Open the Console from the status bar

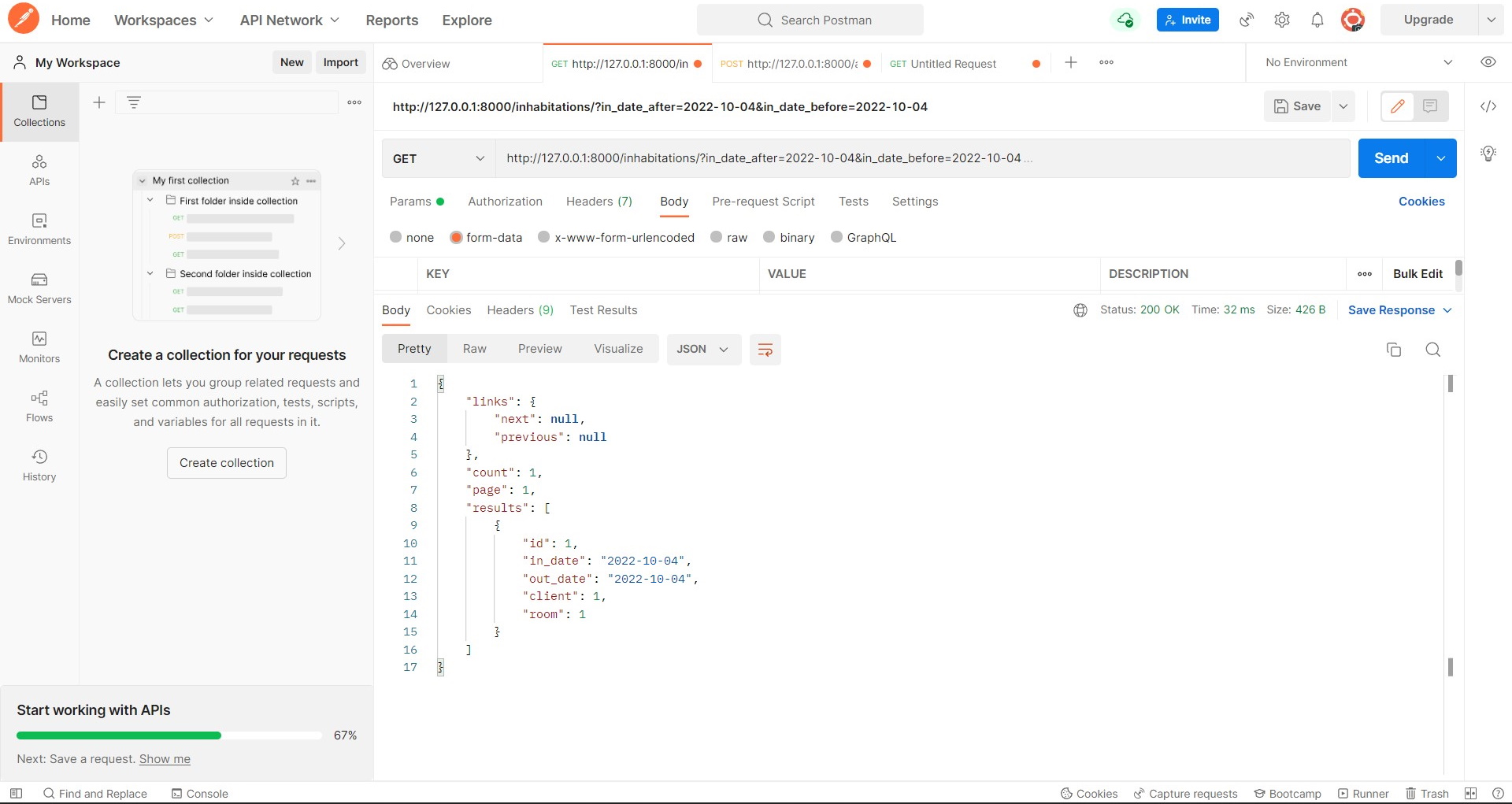(199, 793)
